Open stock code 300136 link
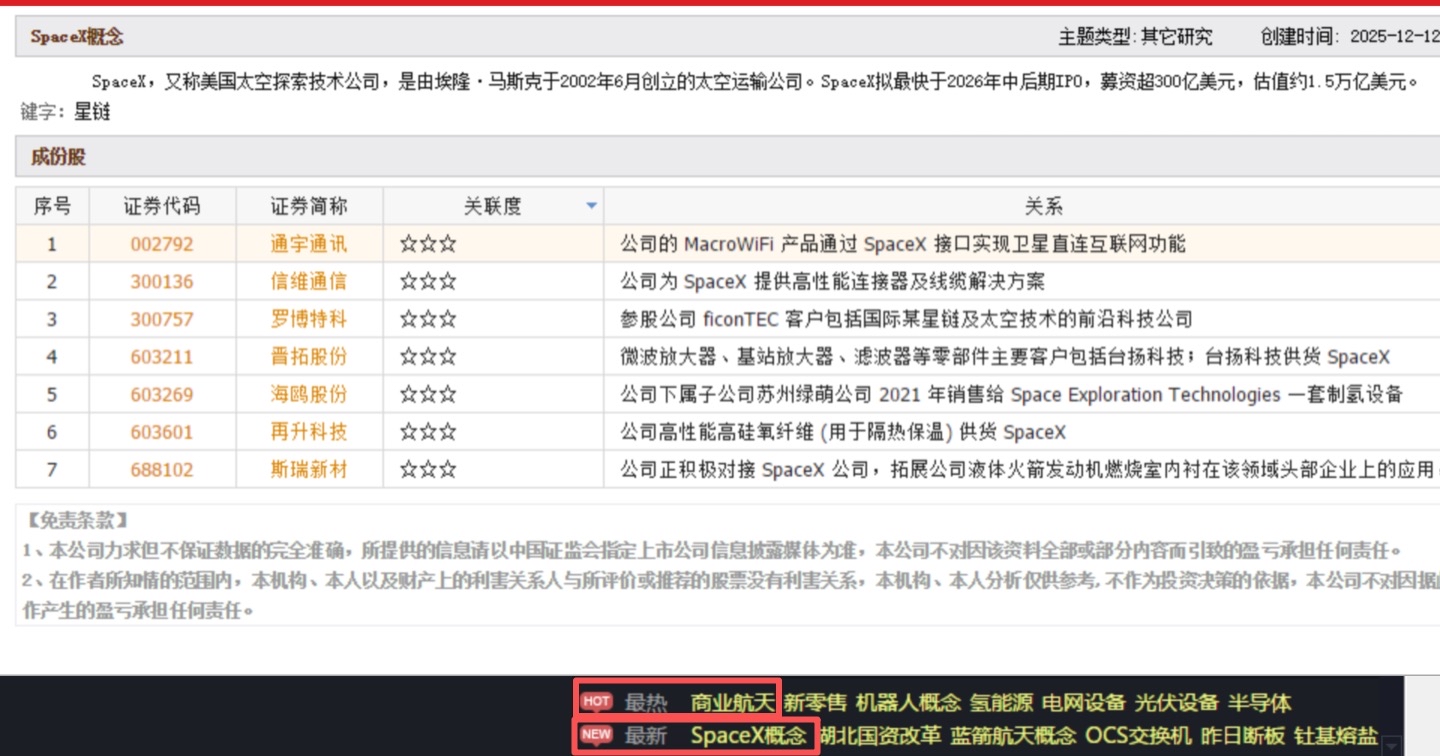The image size is (1440, 756). (162, 282)
